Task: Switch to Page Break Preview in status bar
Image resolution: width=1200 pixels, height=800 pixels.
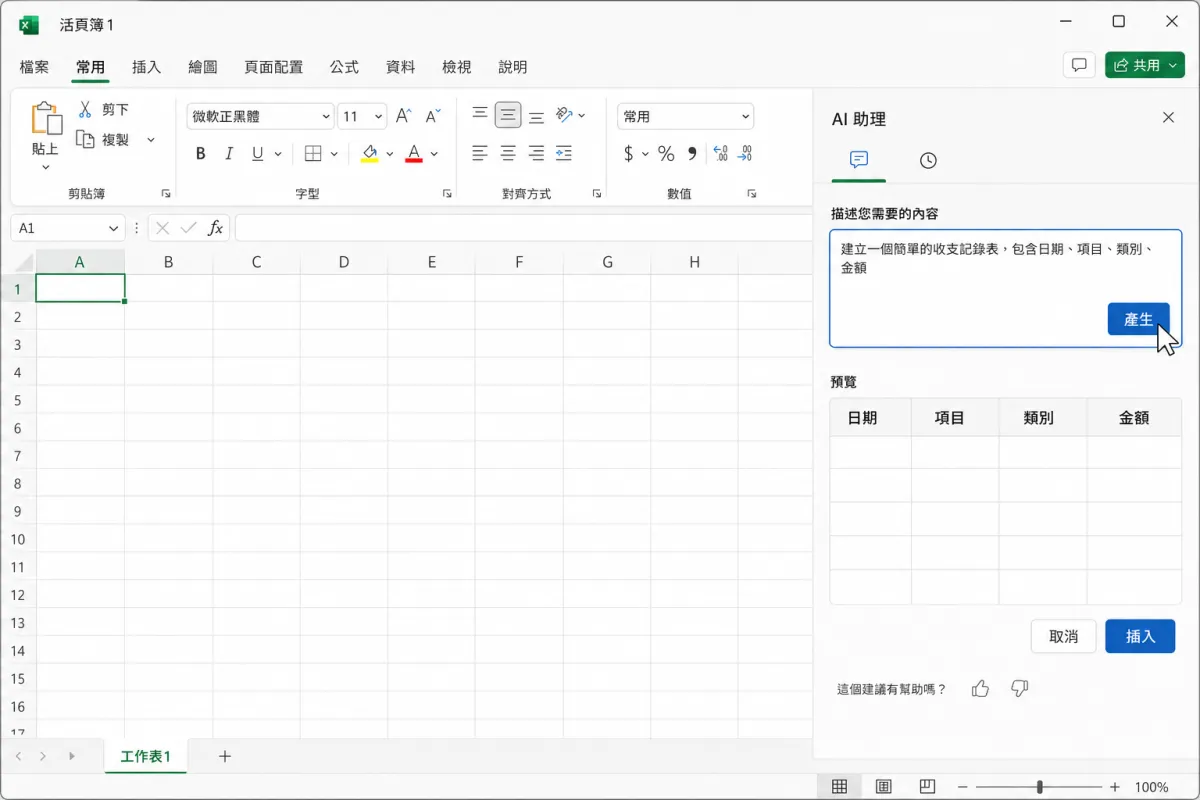Action: coord(927,786)
